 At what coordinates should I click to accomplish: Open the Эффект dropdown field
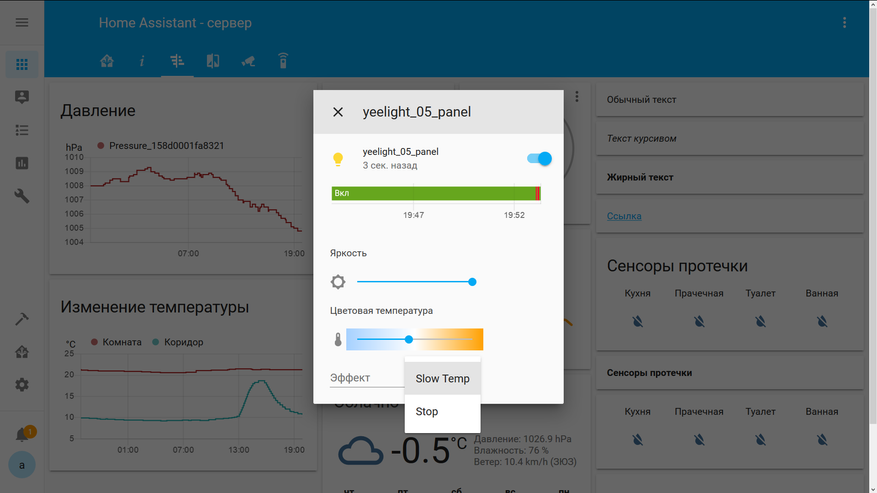pyautogui.click(x=367, y=378)
